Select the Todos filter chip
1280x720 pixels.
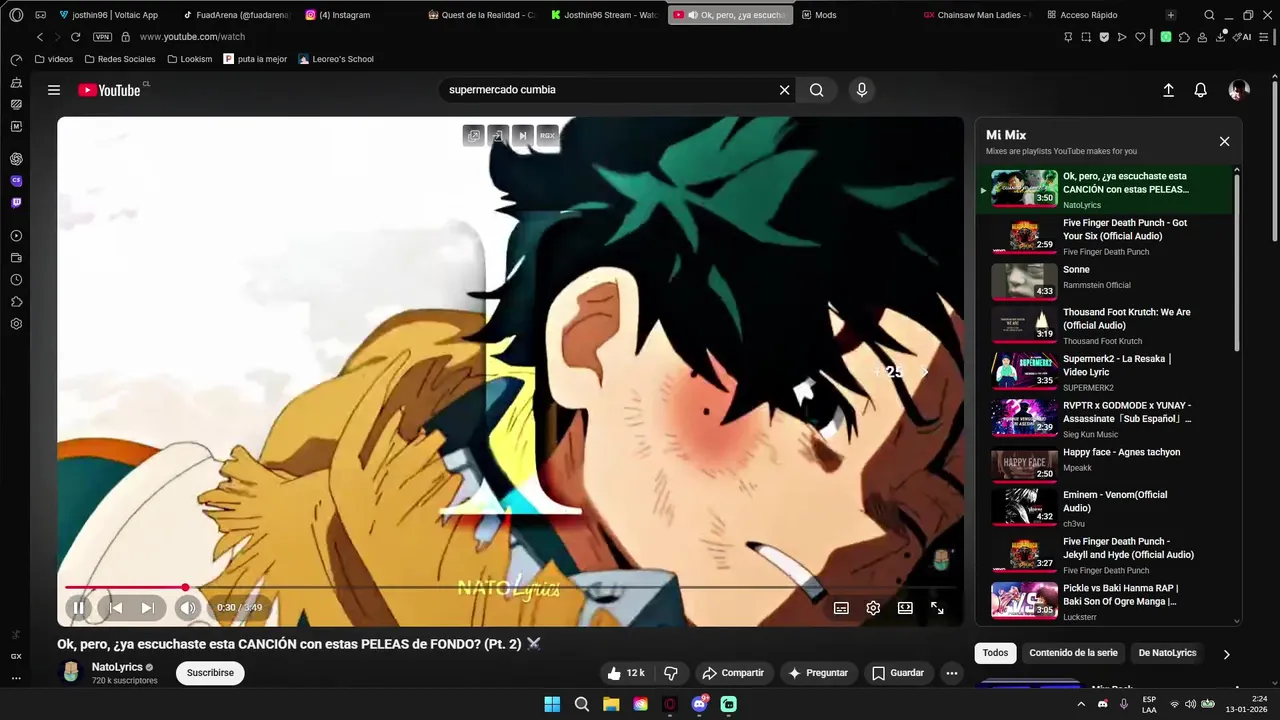pos(995,653)
